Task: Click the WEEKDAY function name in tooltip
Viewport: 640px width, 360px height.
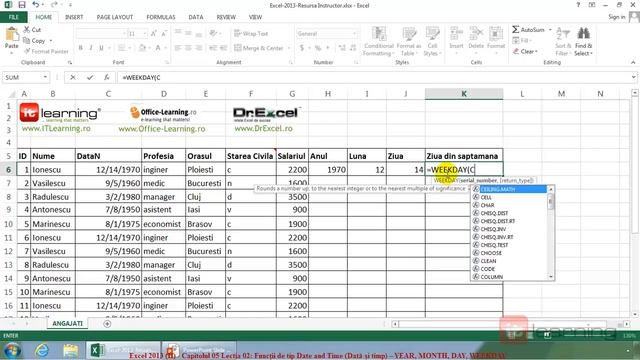Action: point(446,180)
